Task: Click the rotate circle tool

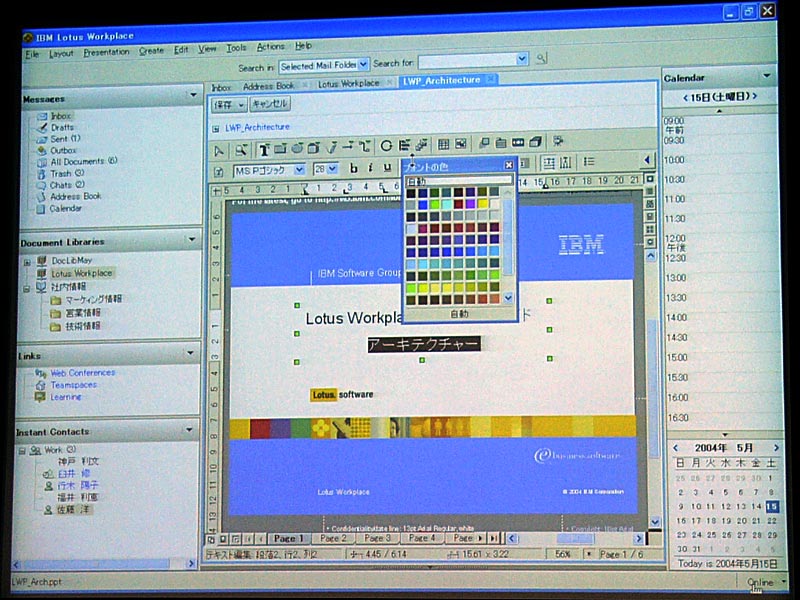Action: [x=386, y=146]
